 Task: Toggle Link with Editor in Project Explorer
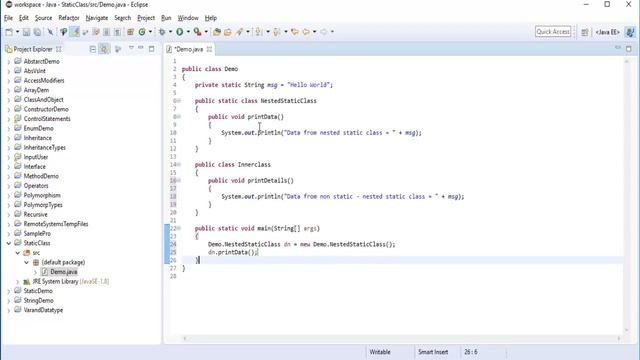pyautogui.click(x=104, y=49)
